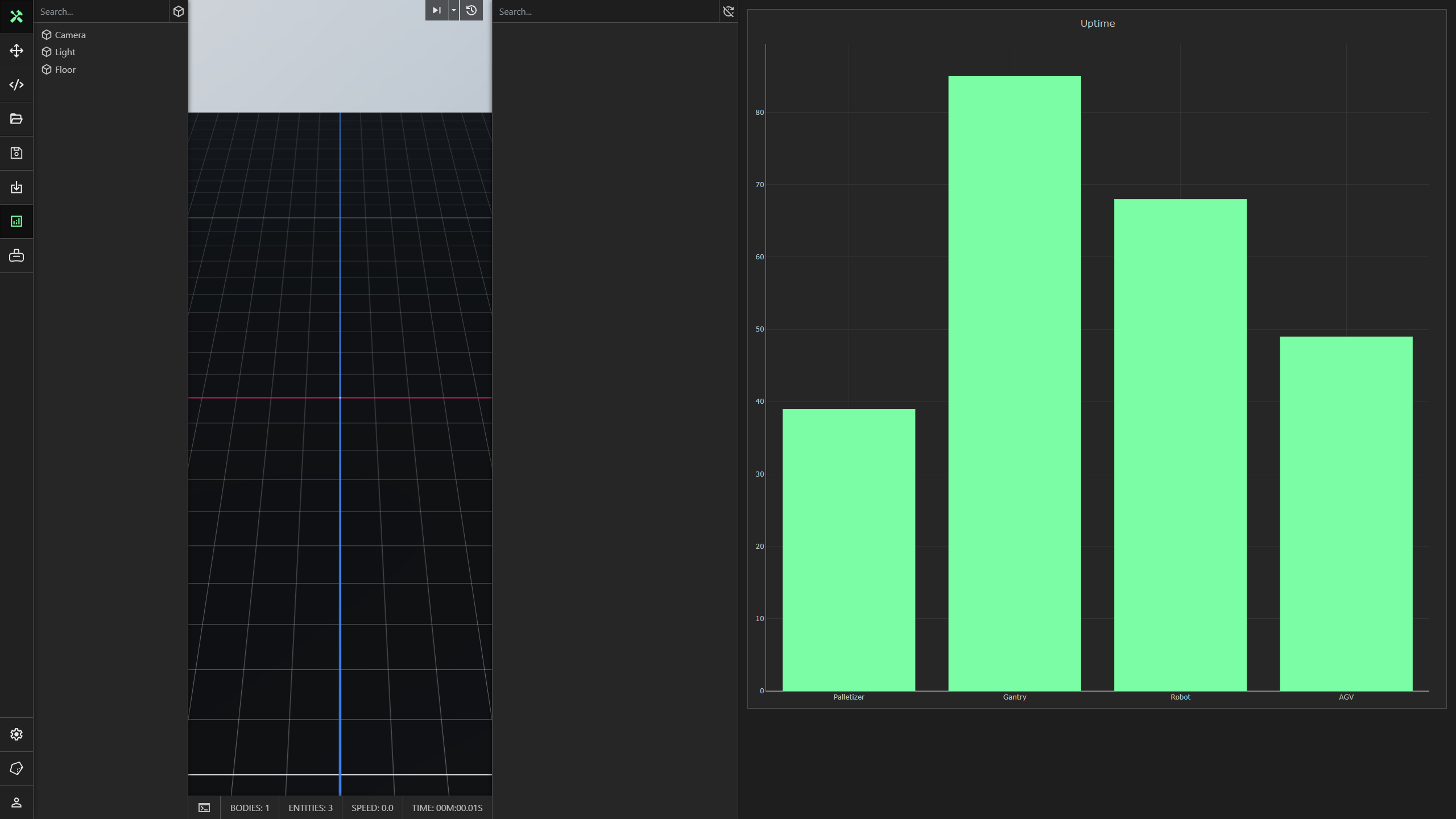Click the cube icon next to Light
Viewport: 1456px width, 819px height.
click(47, 52)
